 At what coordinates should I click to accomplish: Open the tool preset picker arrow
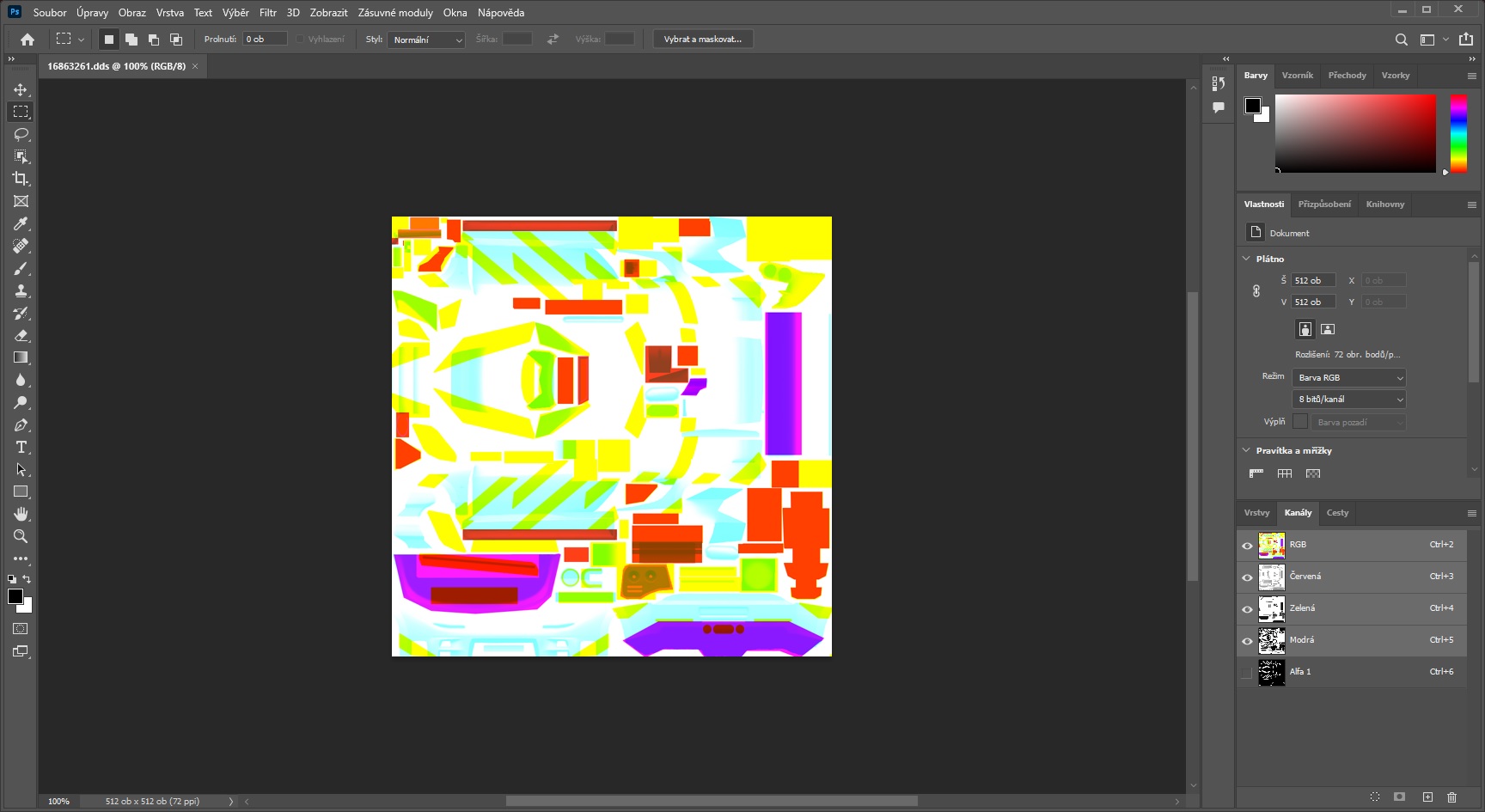(81, 40)
